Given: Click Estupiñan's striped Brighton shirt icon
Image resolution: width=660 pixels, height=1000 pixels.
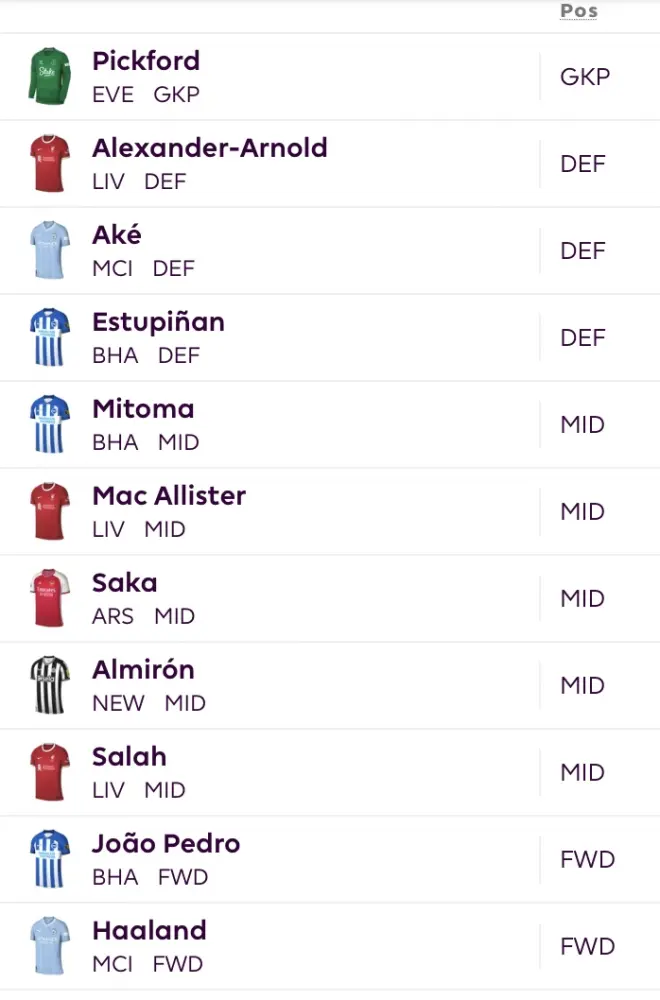Looking at the screenshot, I should tap(49, 338).
